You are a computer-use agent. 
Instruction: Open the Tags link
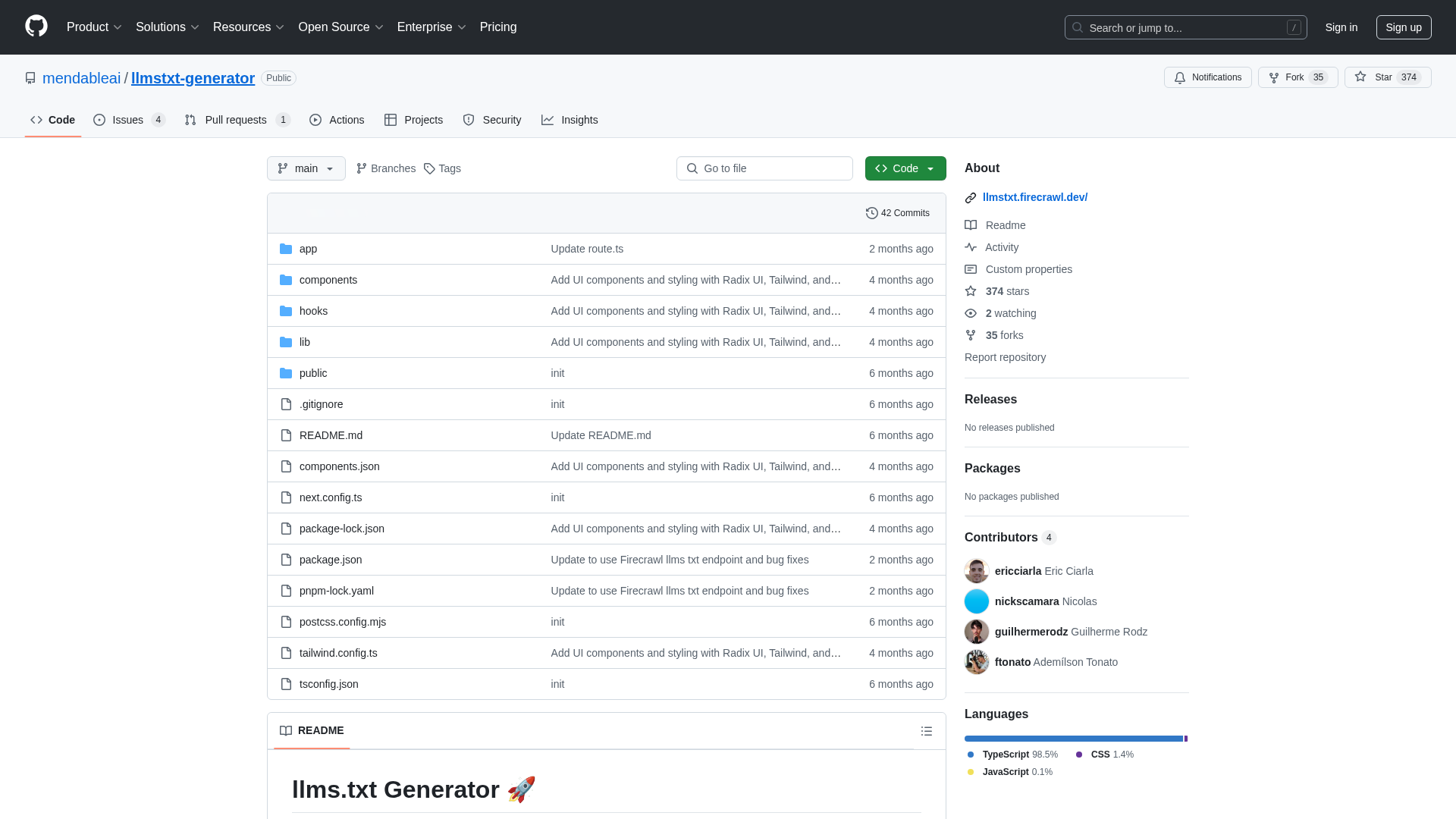pos(442,168)
